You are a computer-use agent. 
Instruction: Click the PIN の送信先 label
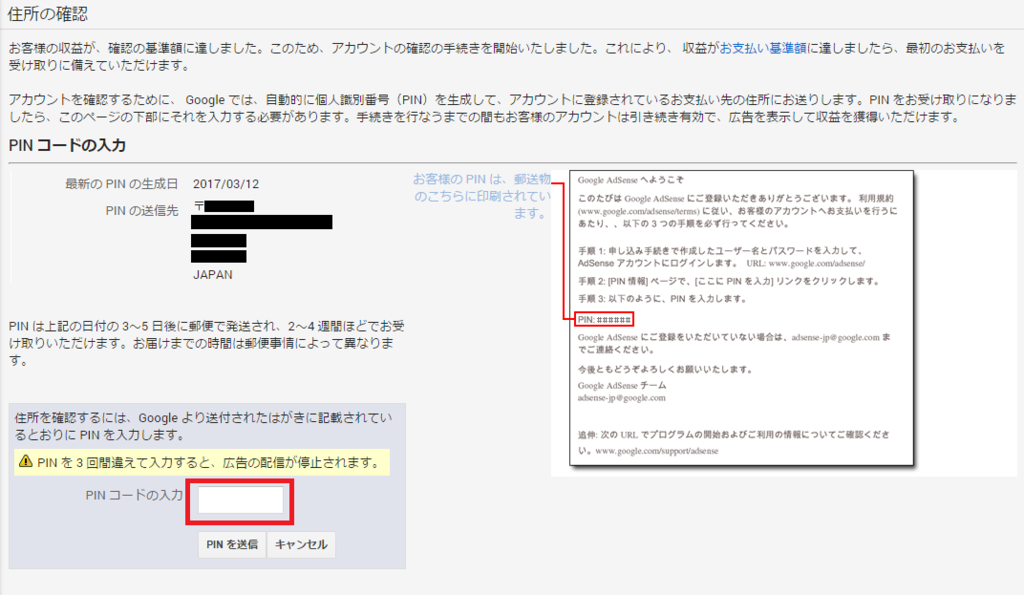point(142,211)
